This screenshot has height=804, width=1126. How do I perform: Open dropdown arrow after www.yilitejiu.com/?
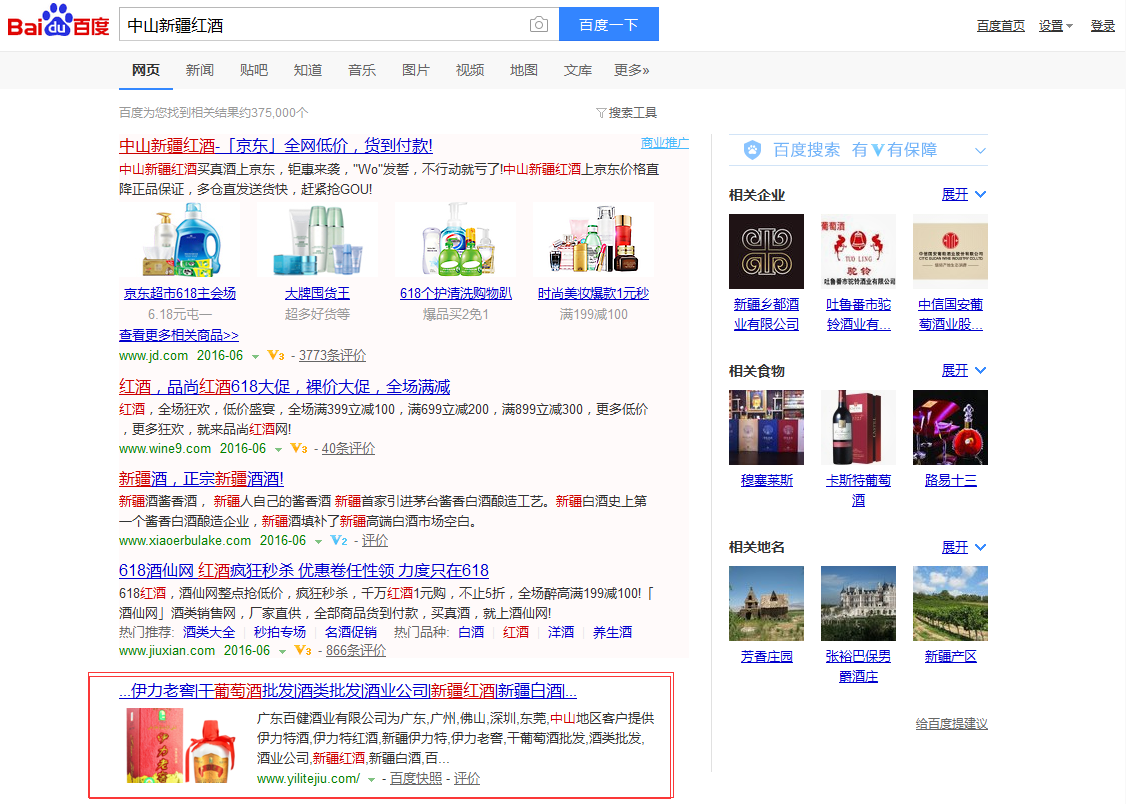(x=371, y=780)
